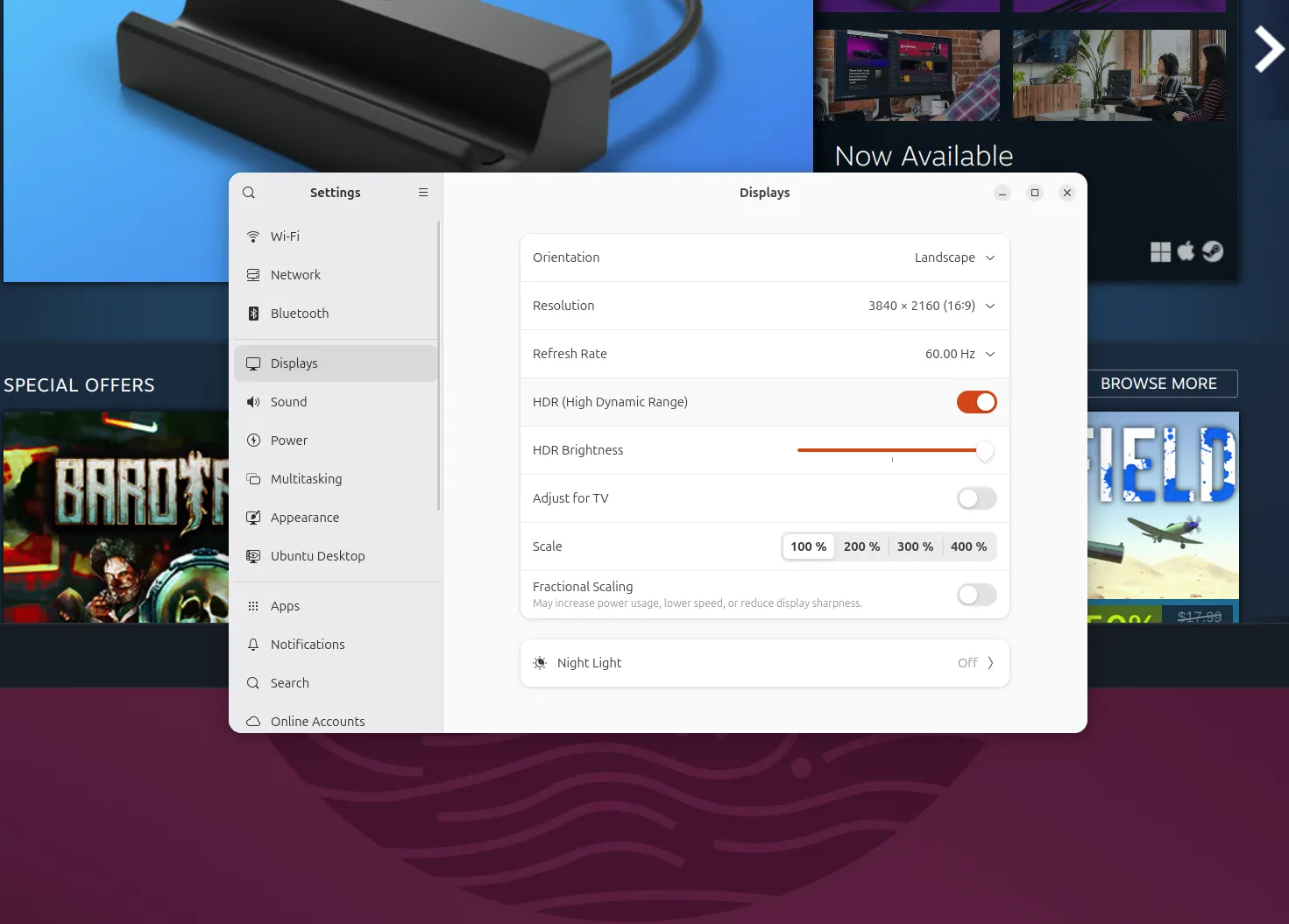This screenshot has width=1289, height=924.
Task: Click the Power icon in sidebar
Action: click(253, 441)
